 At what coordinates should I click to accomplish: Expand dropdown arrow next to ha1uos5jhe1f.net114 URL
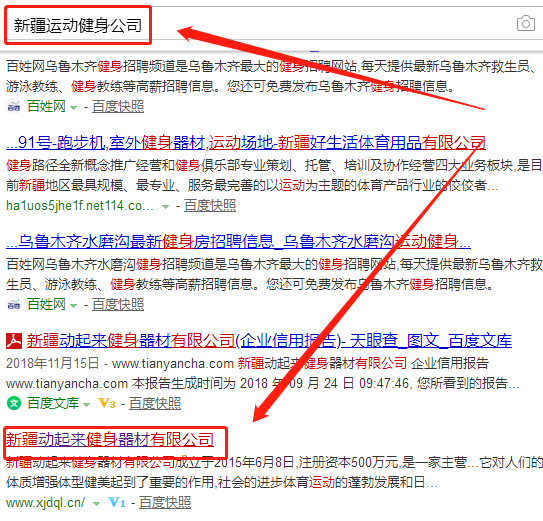pyautogui.click(x=166, y=206)
